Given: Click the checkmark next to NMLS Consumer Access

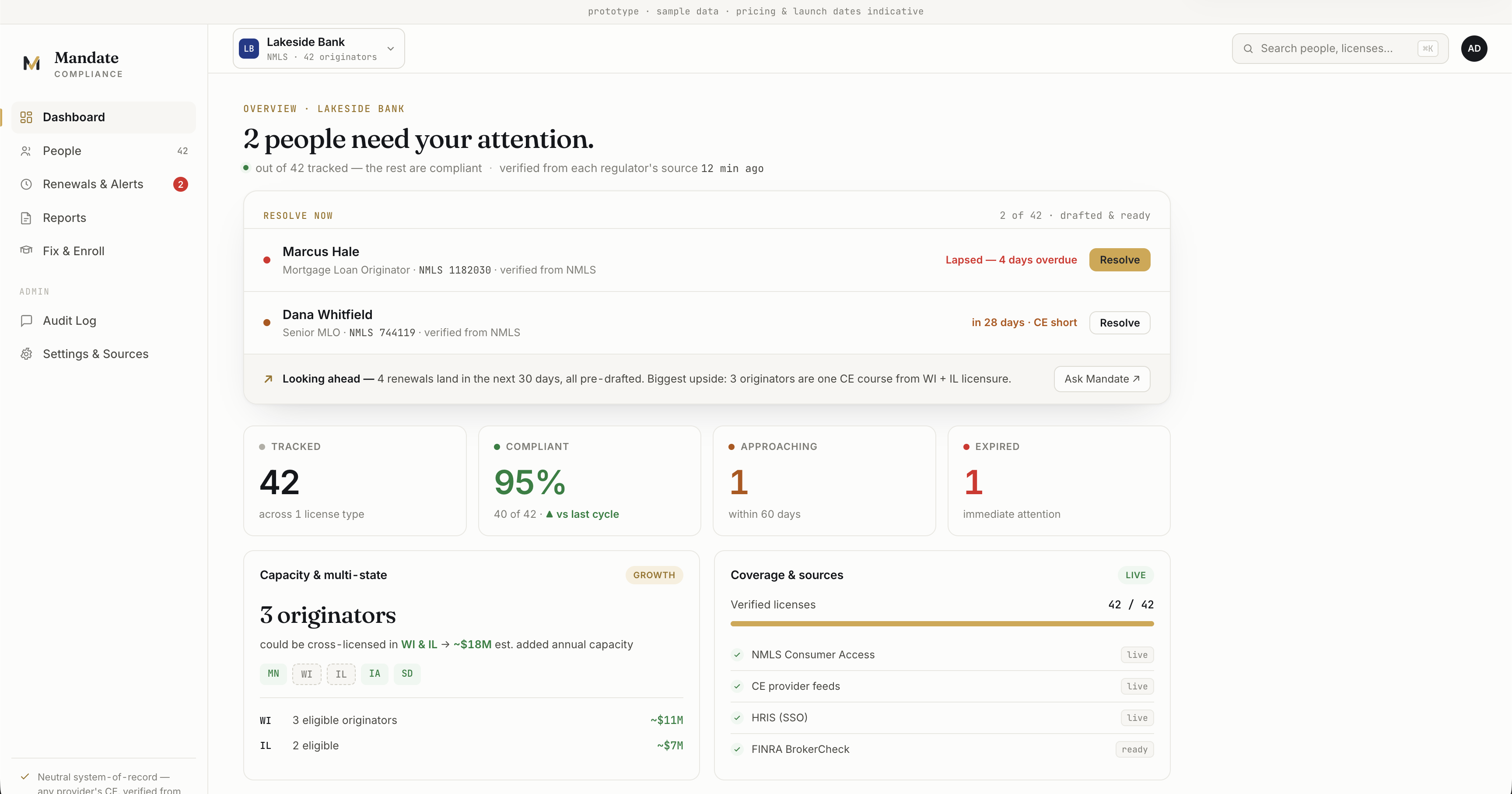Looking at the screenshot, I should click(737, 655).
